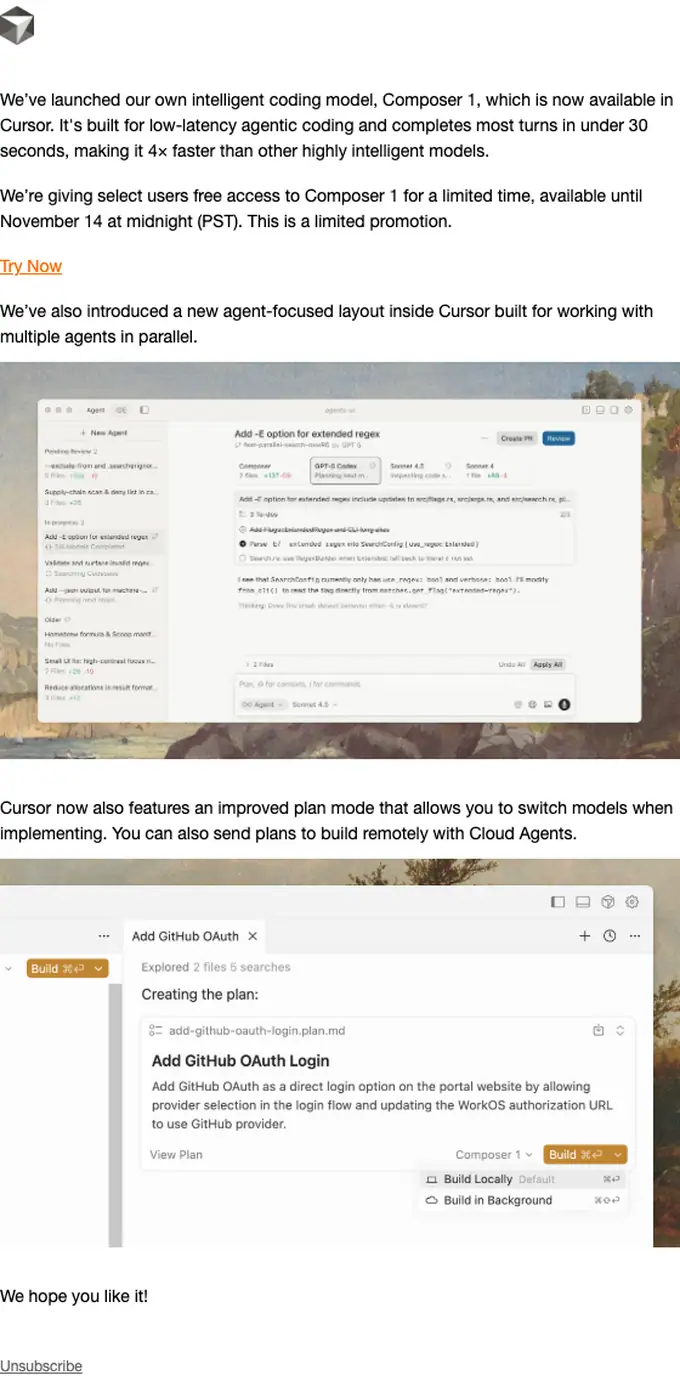Open the chevron dropdown on the plan card Build button
The image size is (680, 1381).
[618, 1154]
